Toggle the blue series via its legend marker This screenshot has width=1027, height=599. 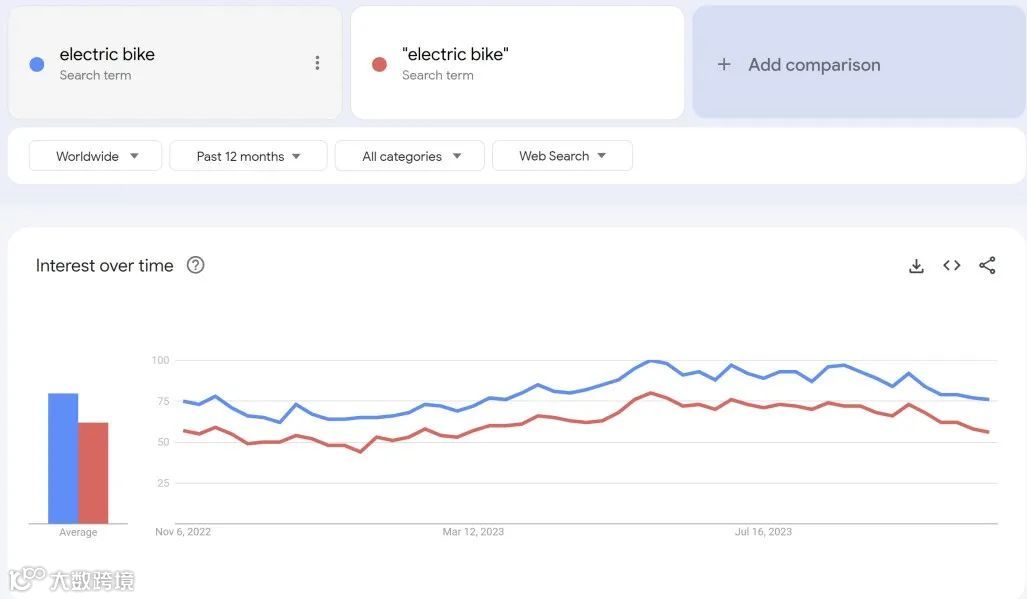(36, 63)
